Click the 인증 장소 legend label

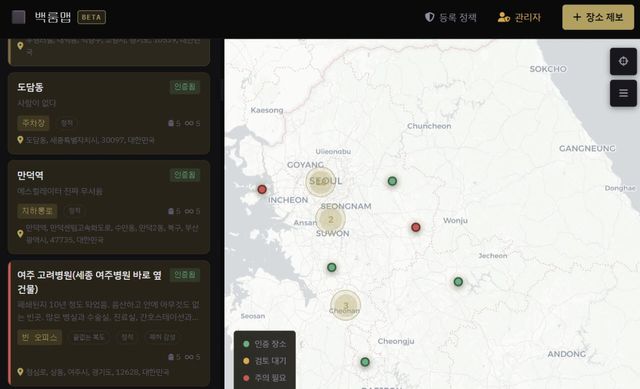pyautogui.click(x=270, y=344)
